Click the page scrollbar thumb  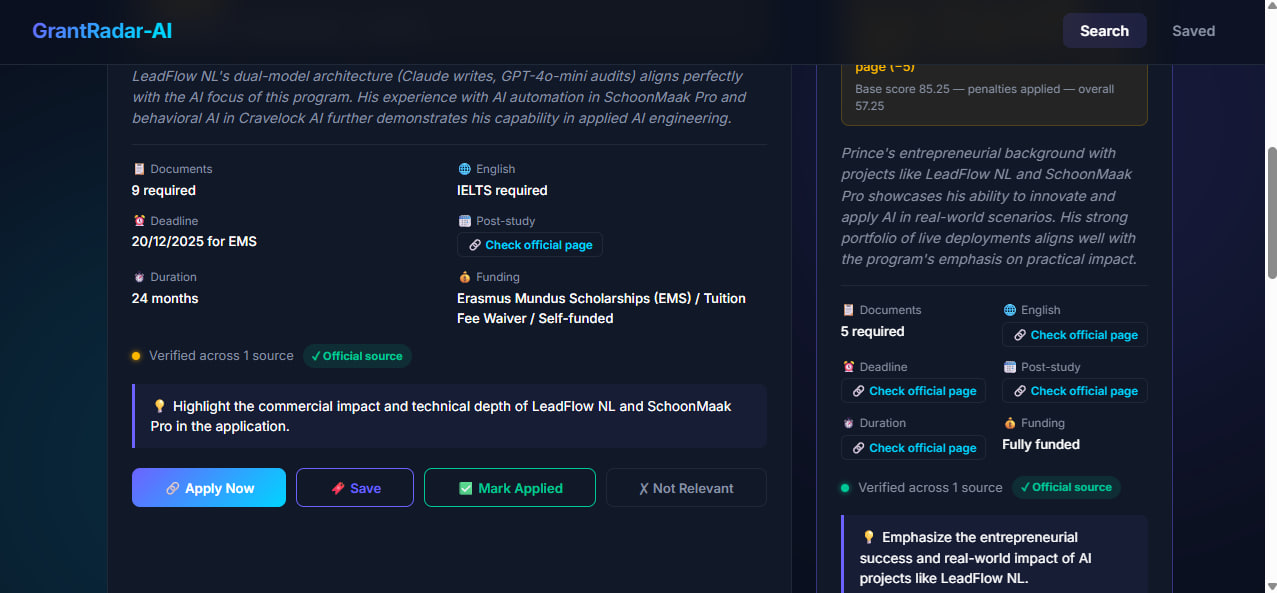[x=1271, y=213]
